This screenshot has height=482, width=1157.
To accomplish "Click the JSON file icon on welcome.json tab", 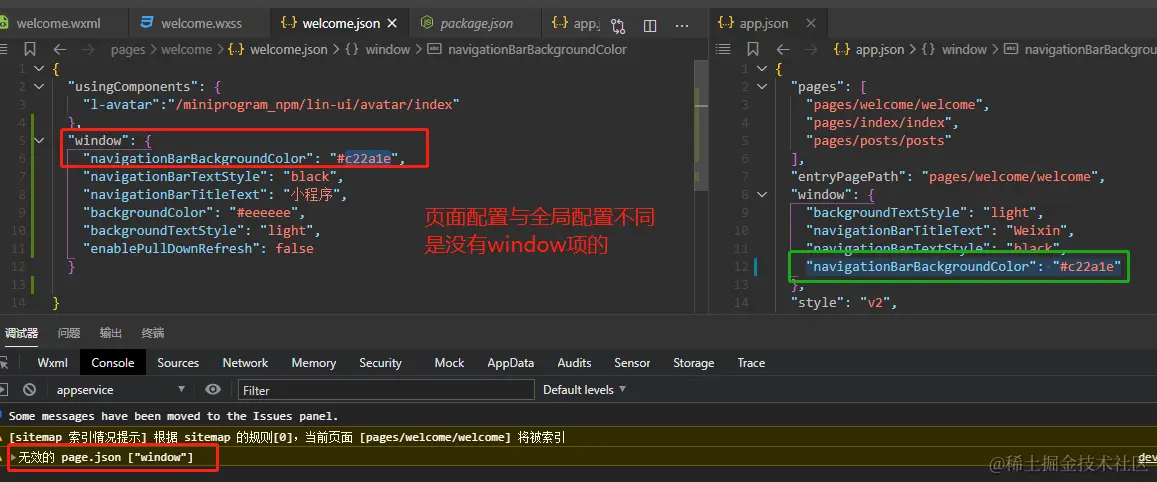I will coord(289,24).
